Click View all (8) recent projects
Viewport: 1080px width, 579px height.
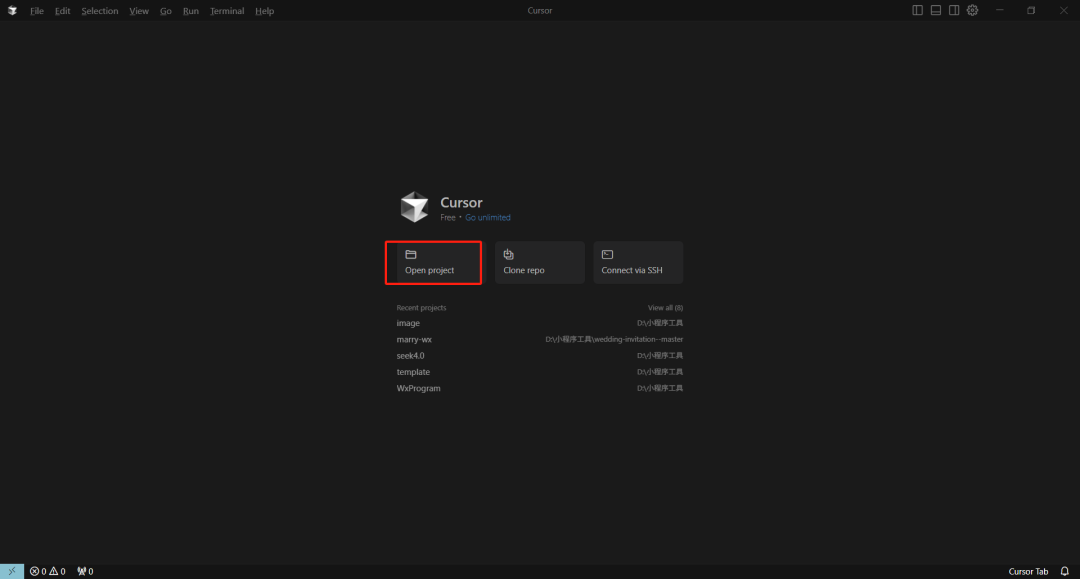(x=665, y=308)
